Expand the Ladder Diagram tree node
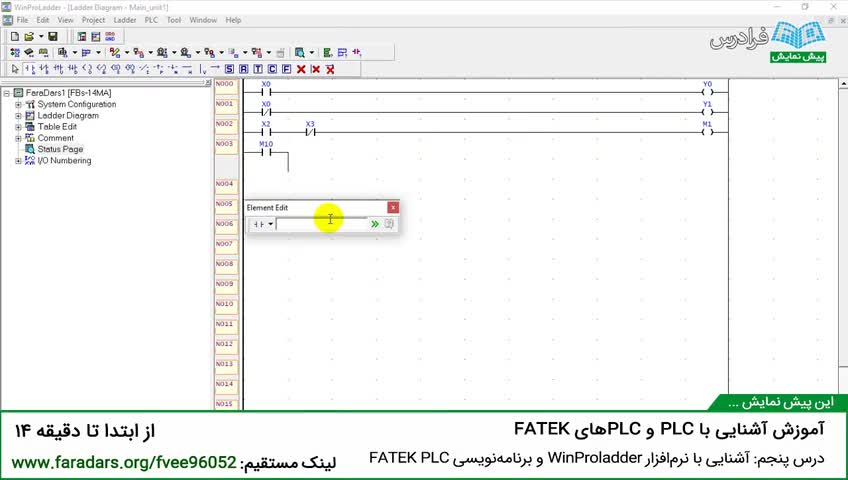This screenshot has height=480, width=848. 18,116
